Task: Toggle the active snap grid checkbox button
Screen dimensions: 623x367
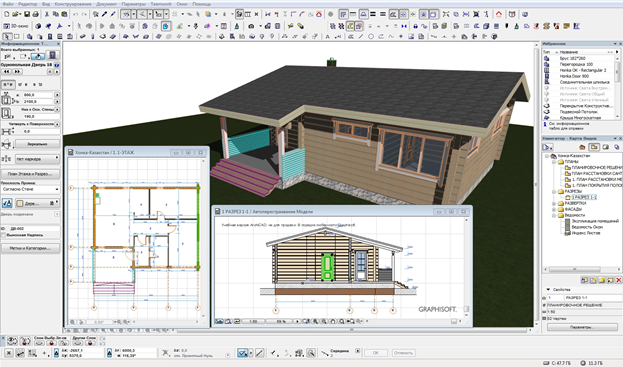Action: click(242, 353)
